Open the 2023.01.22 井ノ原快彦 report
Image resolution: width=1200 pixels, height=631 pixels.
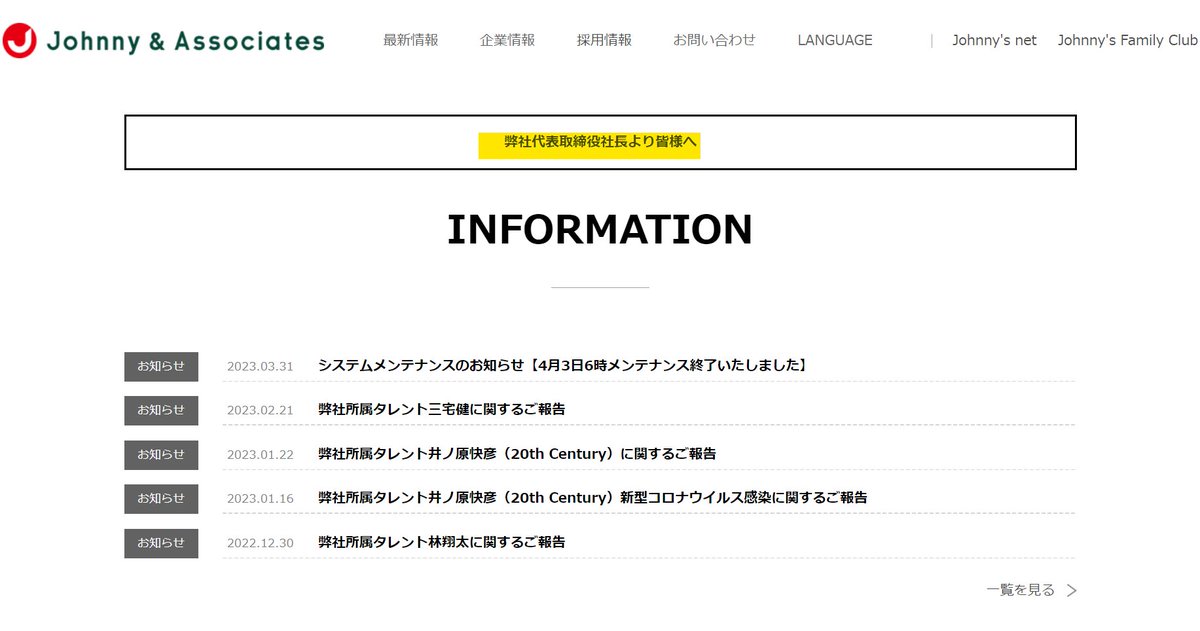click(x=517, y=453)
